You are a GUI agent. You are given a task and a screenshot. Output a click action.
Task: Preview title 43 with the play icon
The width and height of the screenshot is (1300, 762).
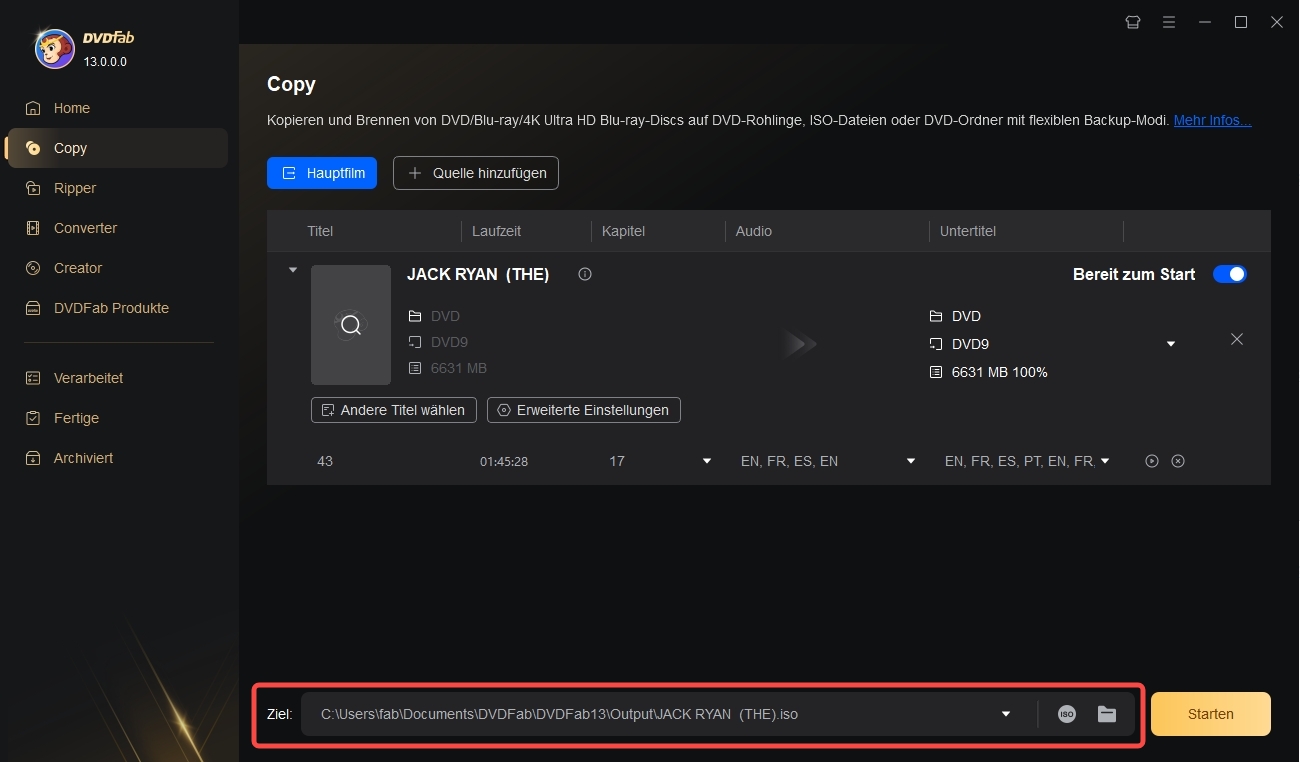coord(1152,461)
